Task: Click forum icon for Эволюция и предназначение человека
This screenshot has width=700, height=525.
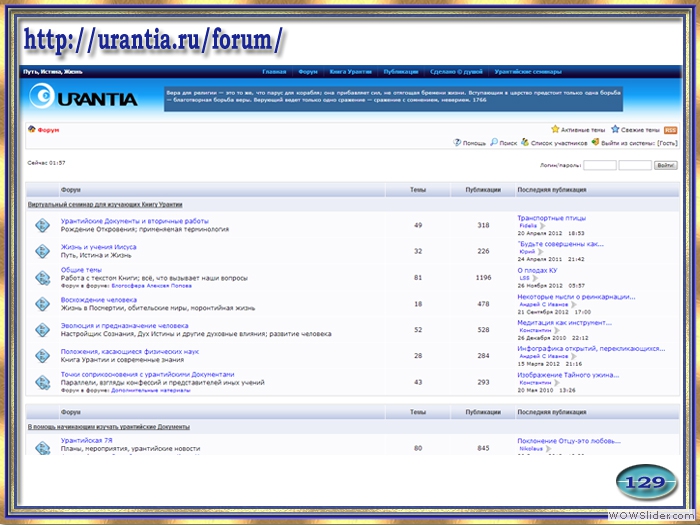Action: (42, 329)
